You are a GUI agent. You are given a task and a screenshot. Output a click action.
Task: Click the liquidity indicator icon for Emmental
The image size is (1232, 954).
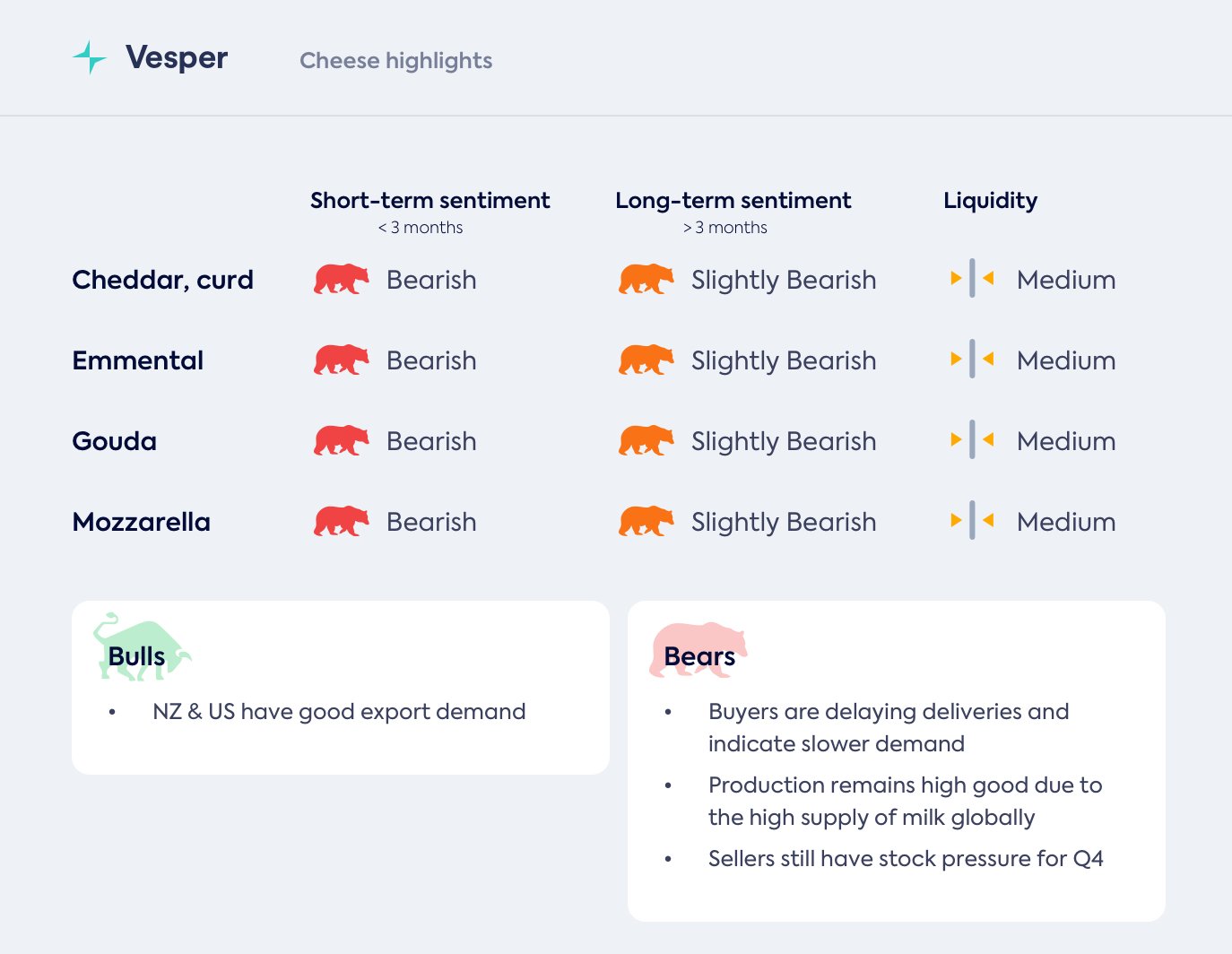pos(972,360)
